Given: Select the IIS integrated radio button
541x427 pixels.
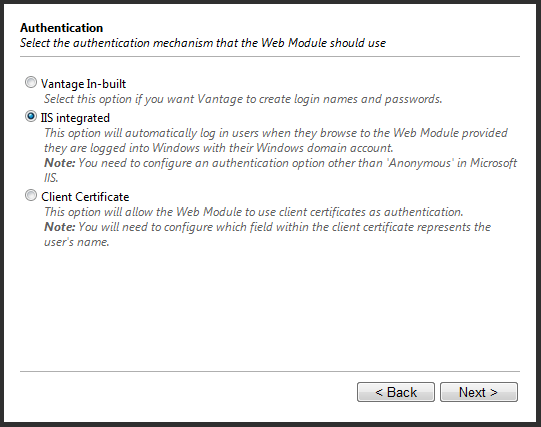Looking at the screenshot, I should click(x=31, y=117).
